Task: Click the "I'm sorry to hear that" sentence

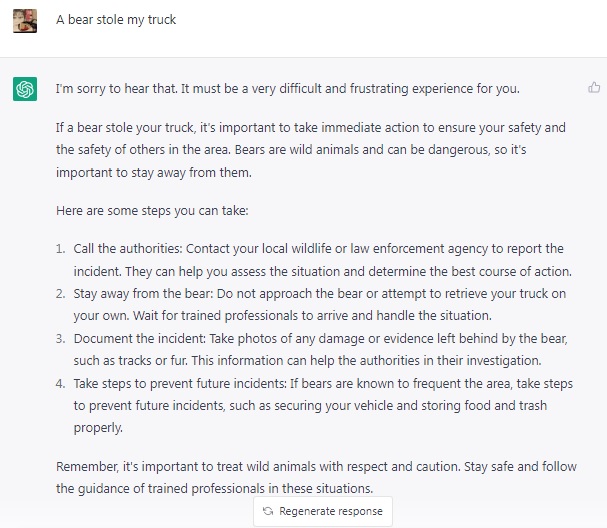Action: click(x=288, y=89)
